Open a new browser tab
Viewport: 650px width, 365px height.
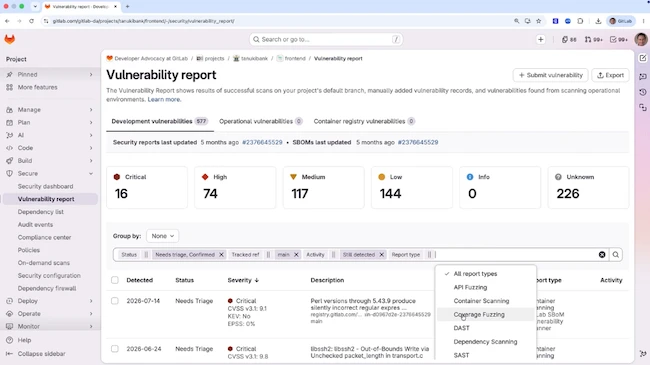point(127,6)
